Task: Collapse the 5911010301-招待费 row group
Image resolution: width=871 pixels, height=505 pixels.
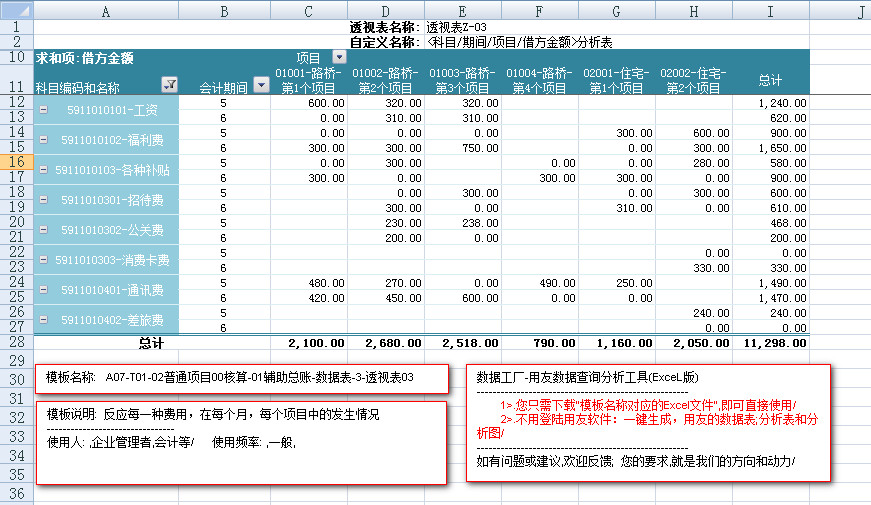Action: point(43,200)
